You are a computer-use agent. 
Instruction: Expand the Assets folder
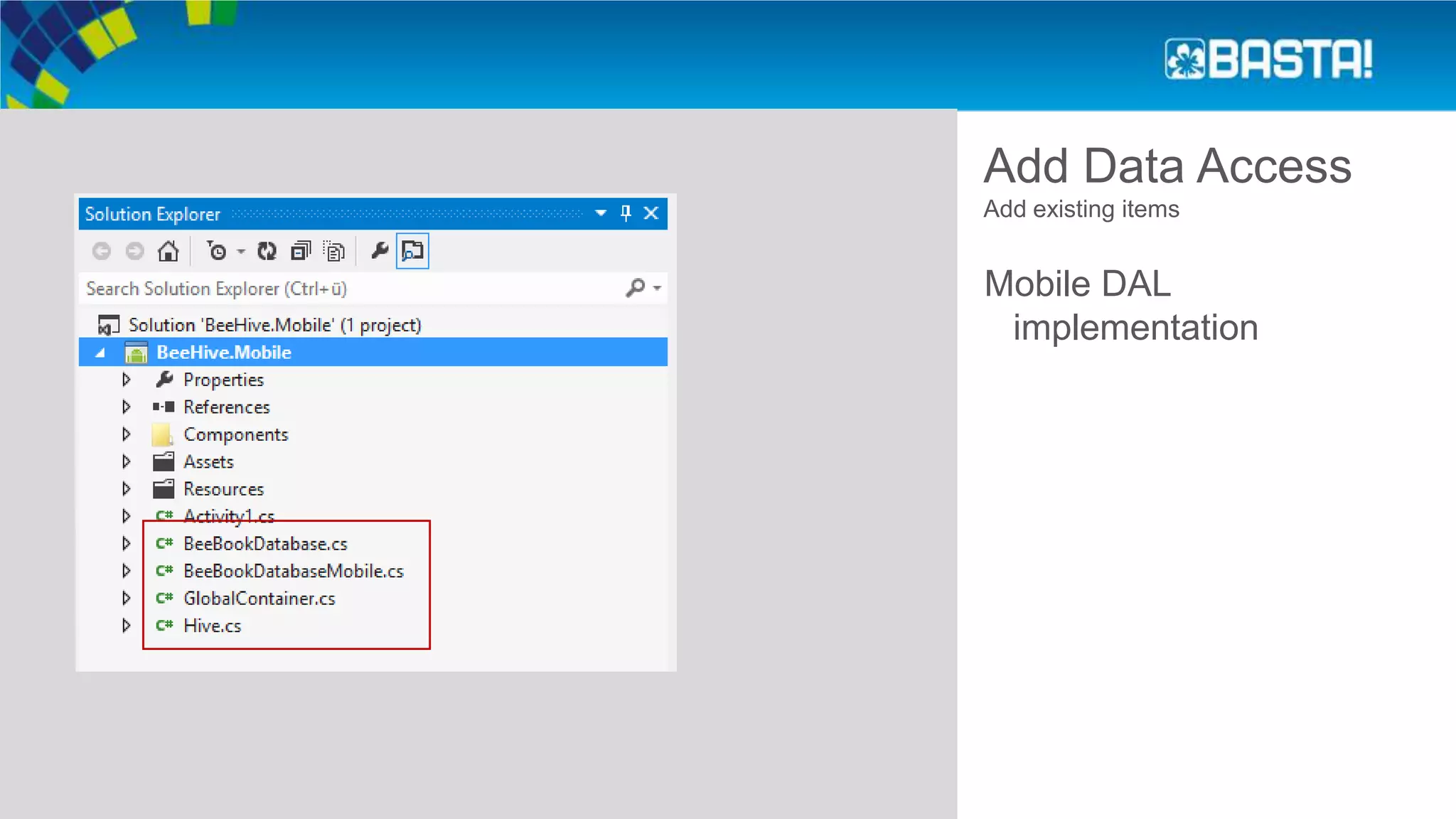click(127, 461)
